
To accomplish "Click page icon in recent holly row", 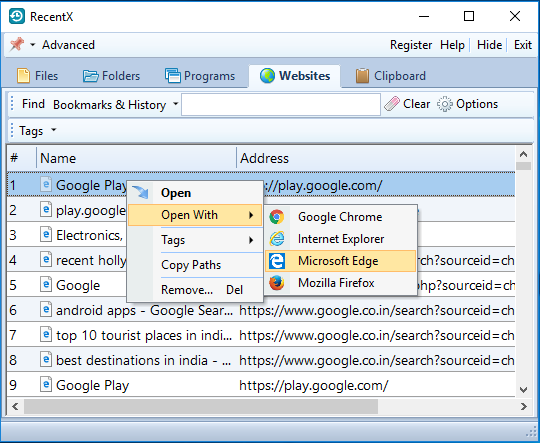I will (x=46, y=259).
